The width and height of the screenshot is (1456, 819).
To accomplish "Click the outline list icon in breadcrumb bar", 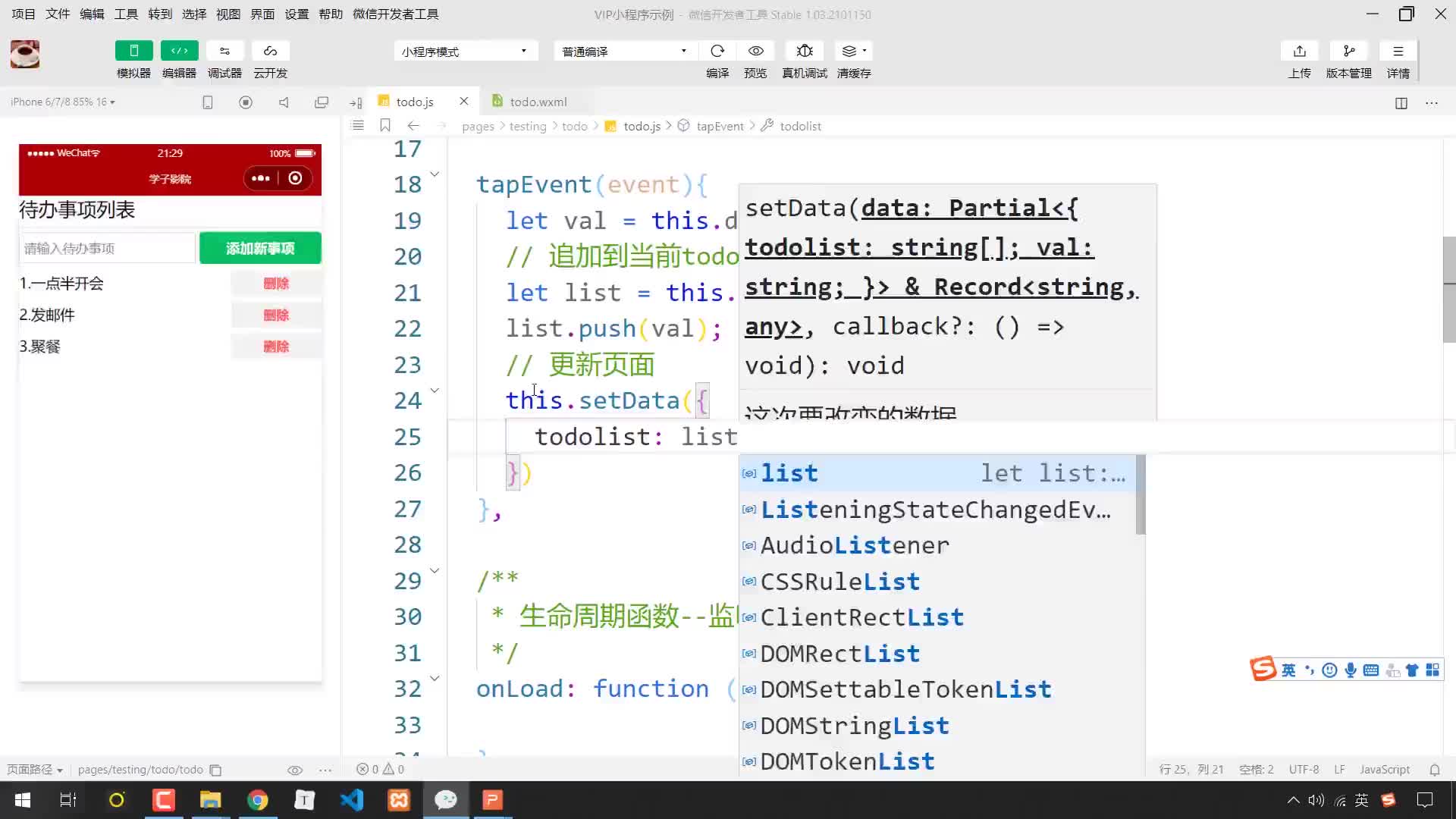I will click(x=358, y=125).
